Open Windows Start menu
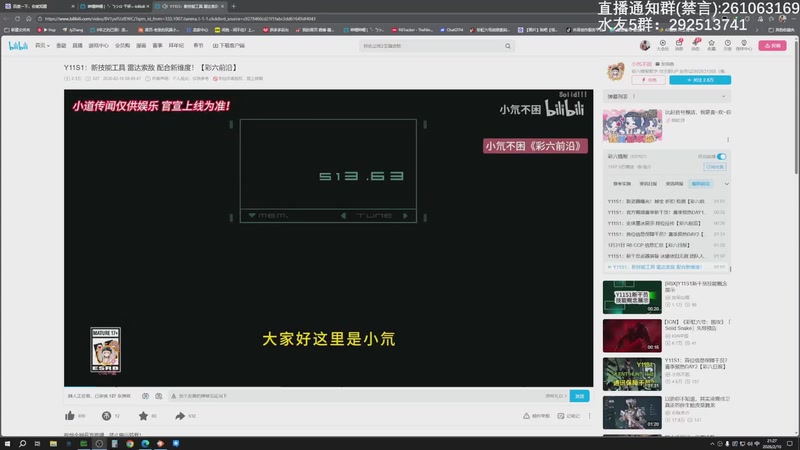Viewport: 800px width, 450px height. pos(7,443)
